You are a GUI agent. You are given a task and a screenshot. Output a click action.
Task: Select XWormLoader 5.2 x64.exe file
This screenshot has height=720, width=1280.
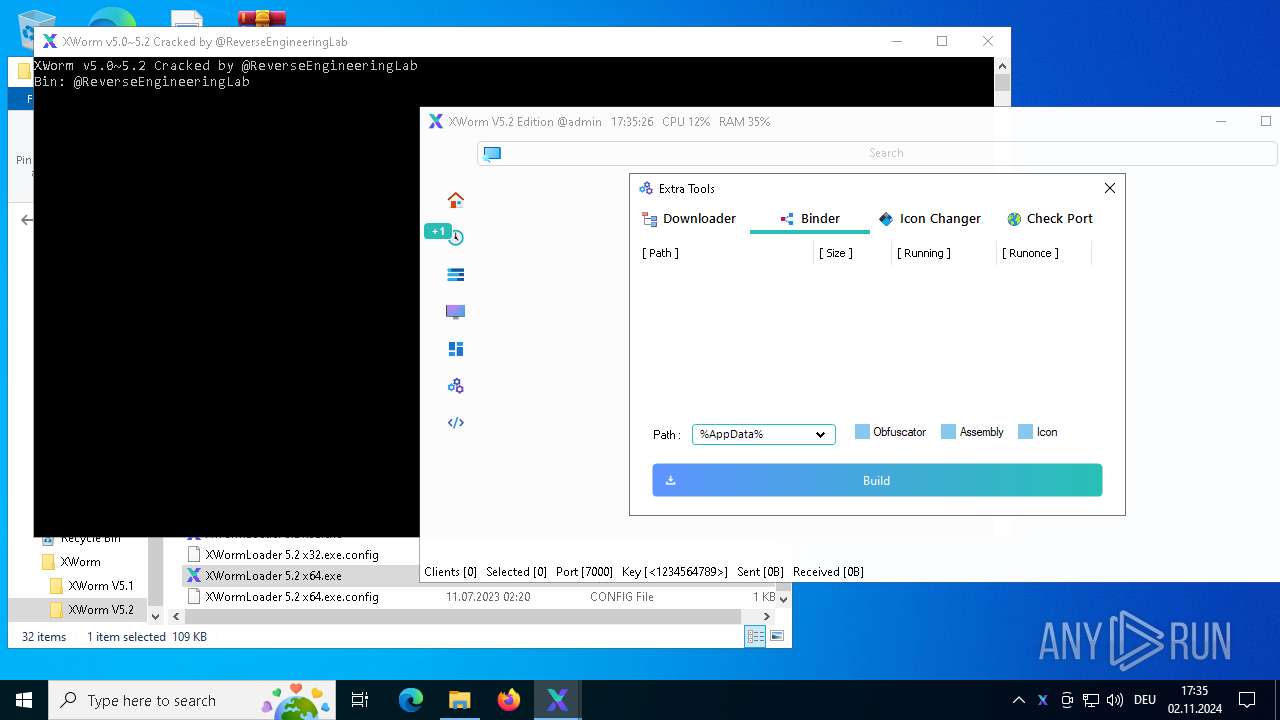(273, 576)
